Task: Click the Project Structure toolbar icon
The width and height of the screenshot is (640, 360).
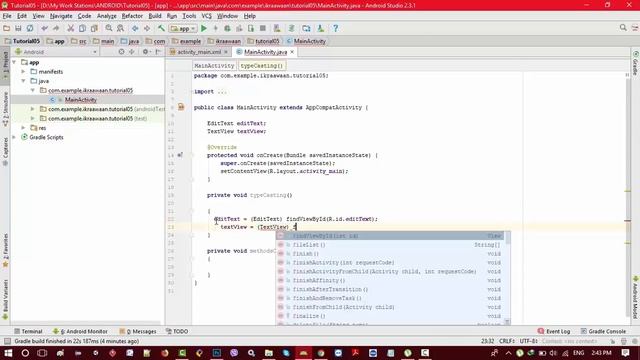Action: click(306, 28)
